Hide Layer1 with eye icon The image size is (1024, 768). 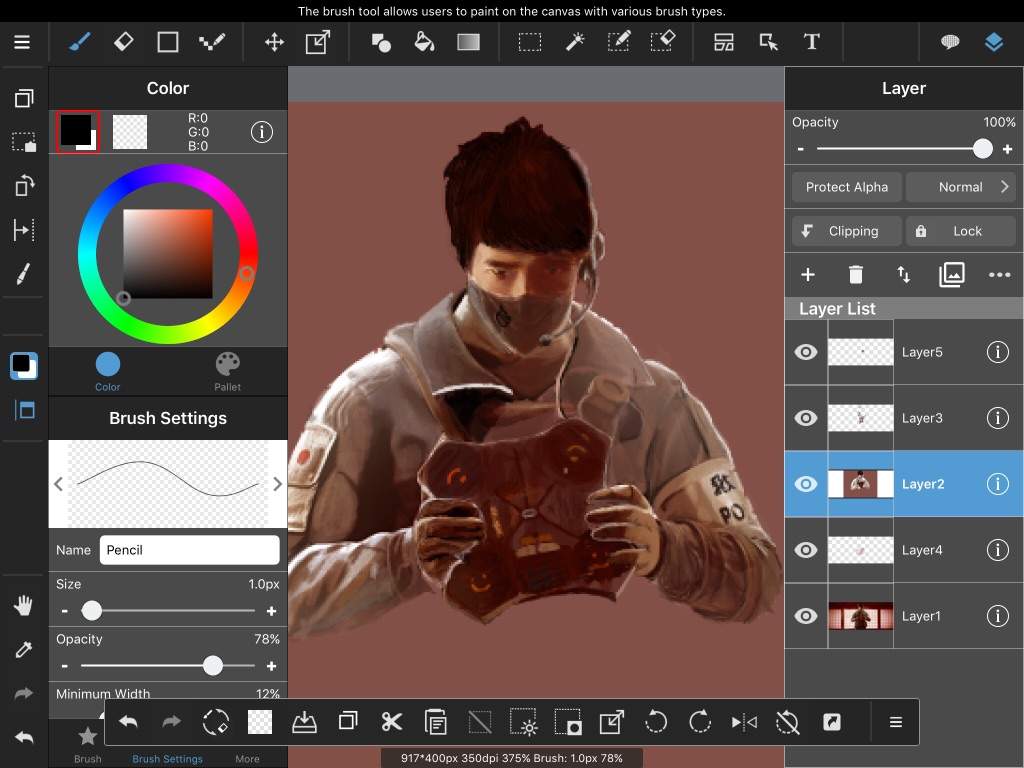806,616
